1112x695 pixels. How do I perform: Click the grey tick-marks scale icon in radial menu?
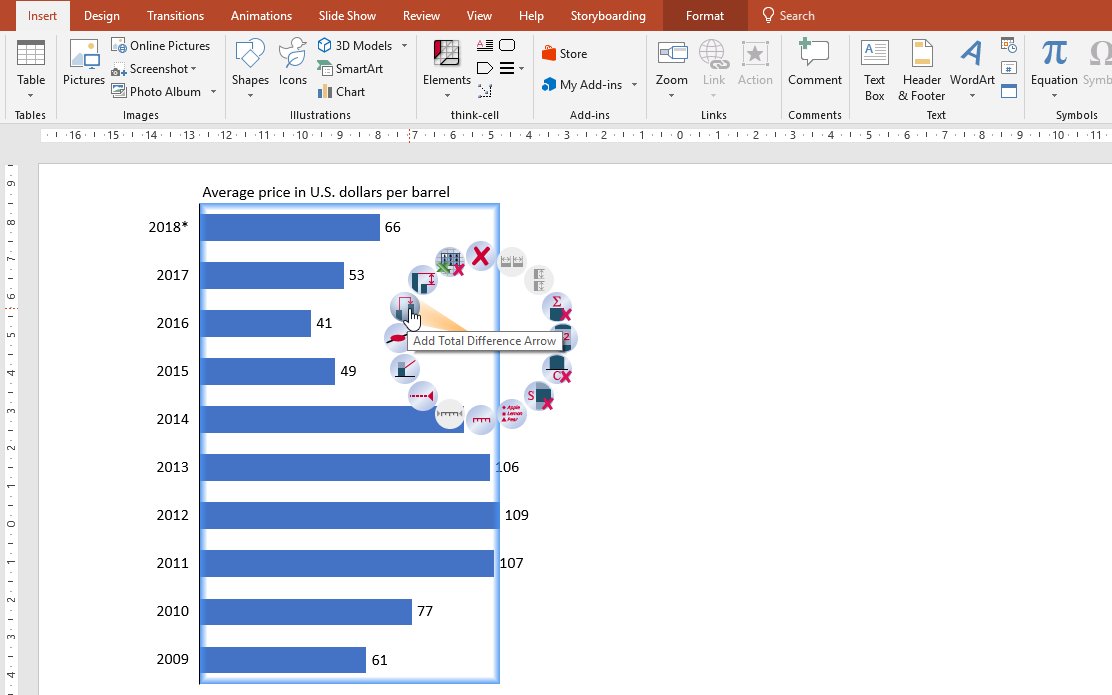[x=450, y=414]
